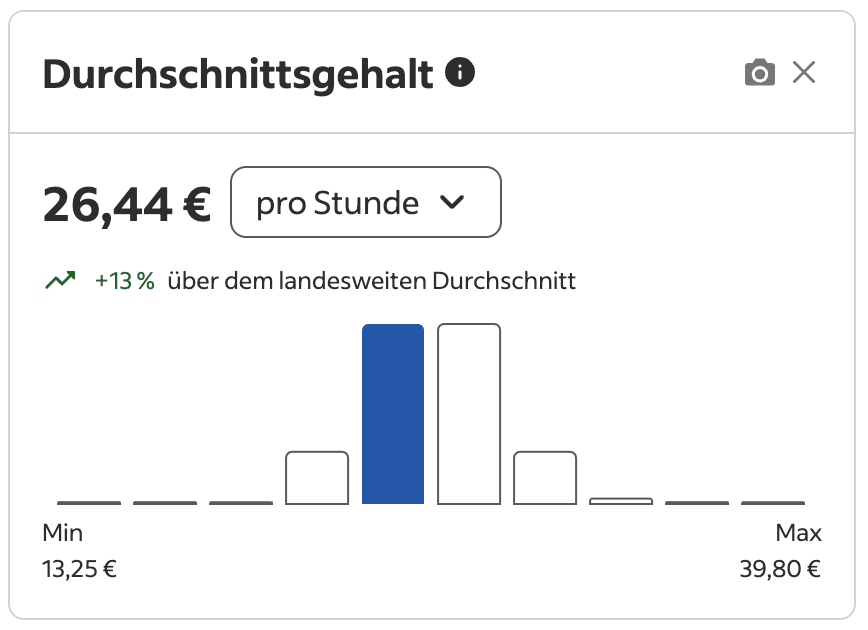The image size is (868, 630).
Task: Expand the salary period combo box
Action: click(x=365, y=203)
